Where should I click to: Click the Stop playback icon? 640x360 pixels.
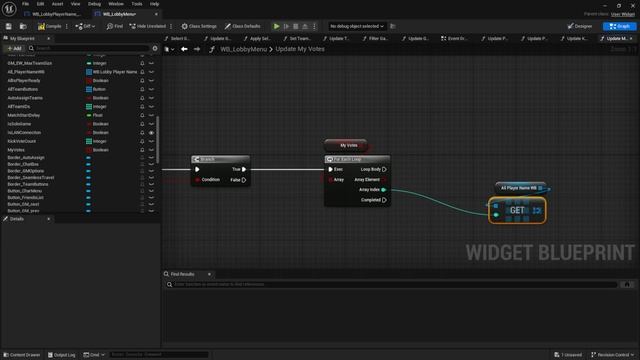tap(296, 26)
